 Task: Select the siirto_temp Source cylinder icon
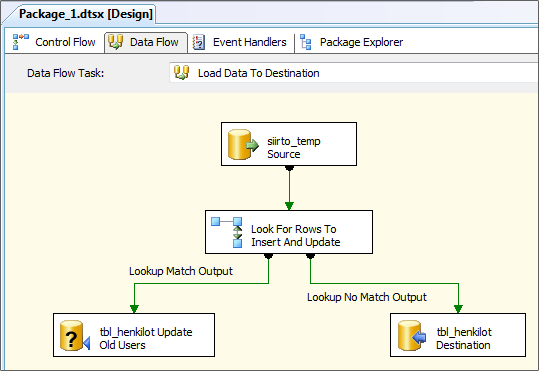click(243, 144)
